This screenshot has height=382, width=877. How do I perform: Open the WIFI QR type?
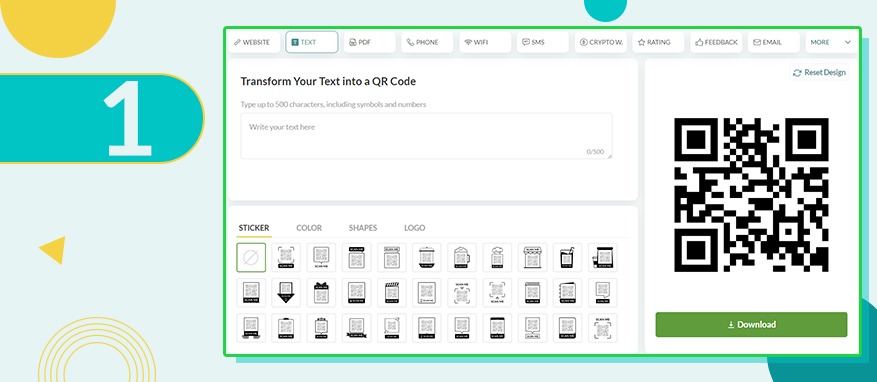click(485, 42)
